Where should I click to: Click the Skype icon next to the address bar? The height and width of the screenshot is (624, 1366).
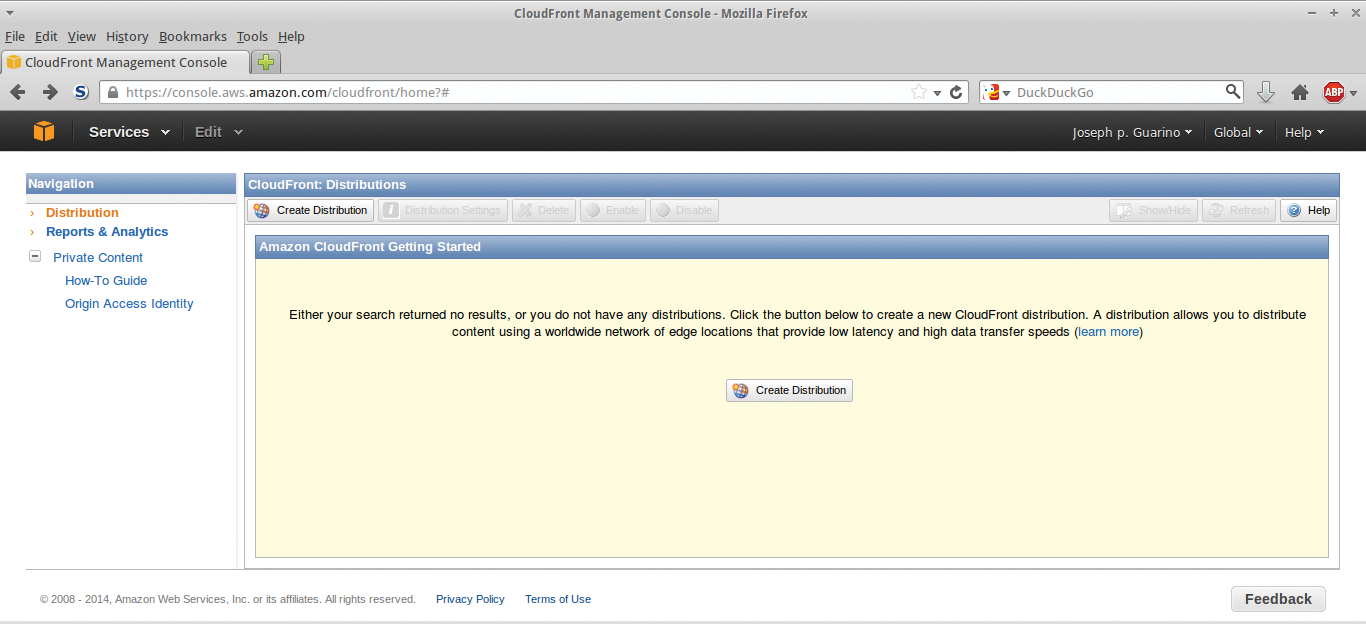tap(80, 91)
